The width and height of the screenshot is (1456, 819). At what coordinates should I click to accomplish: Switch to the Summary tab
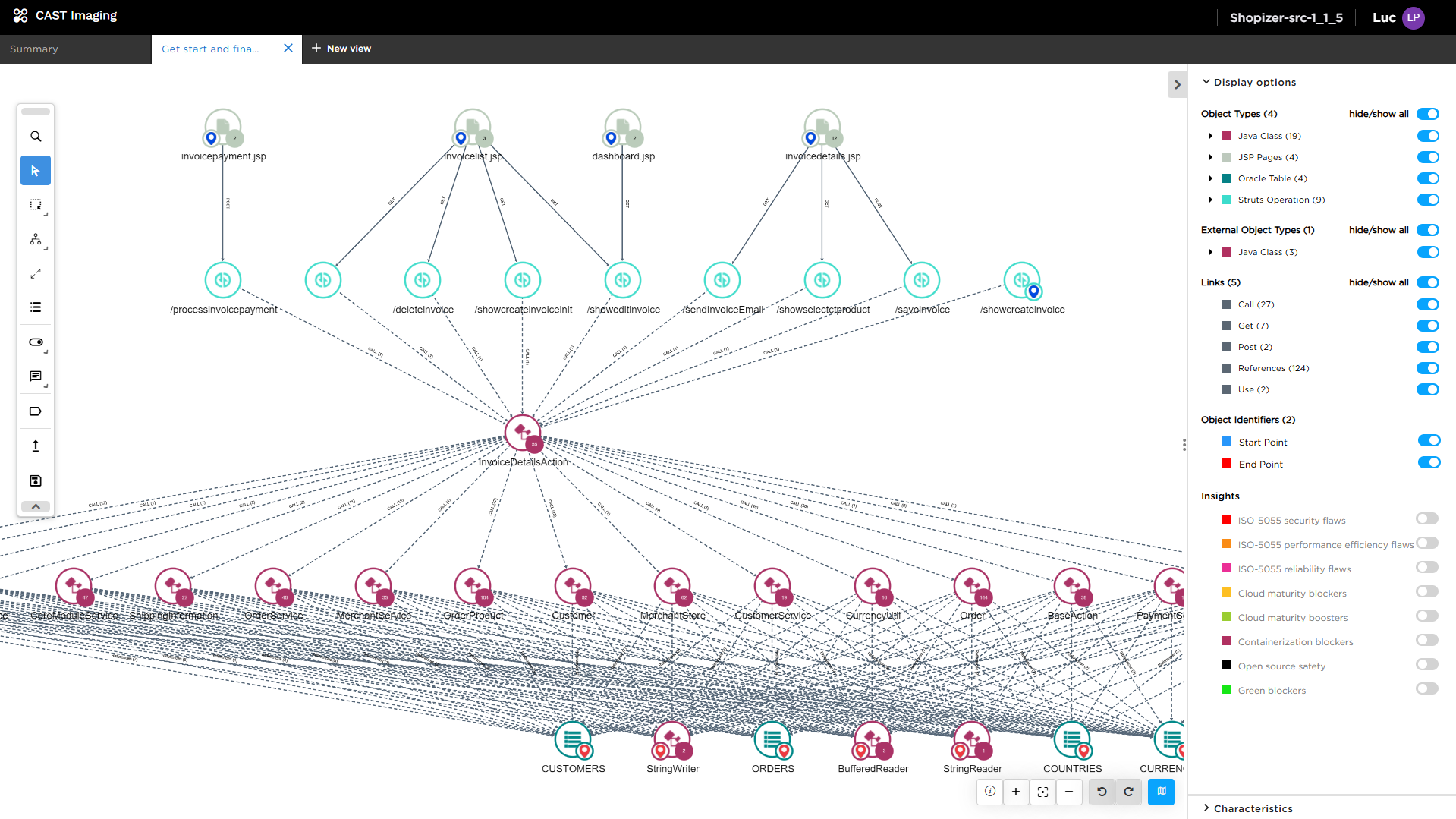[34, 49]
